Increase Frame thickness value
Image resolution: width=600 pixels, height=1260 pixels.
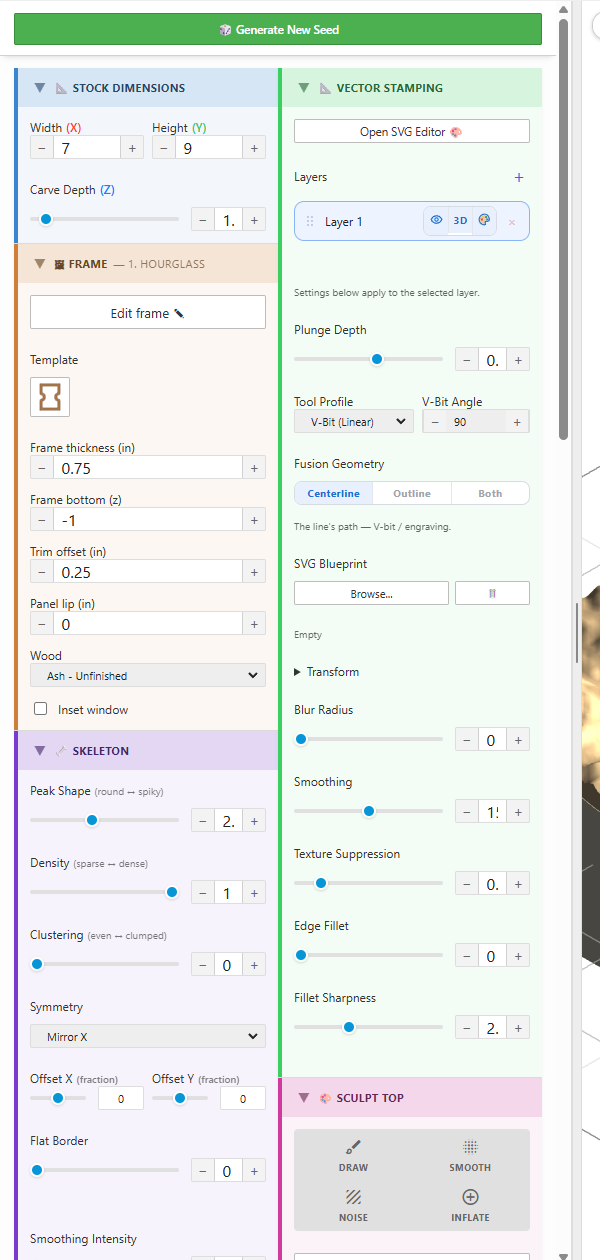[254, 467]
